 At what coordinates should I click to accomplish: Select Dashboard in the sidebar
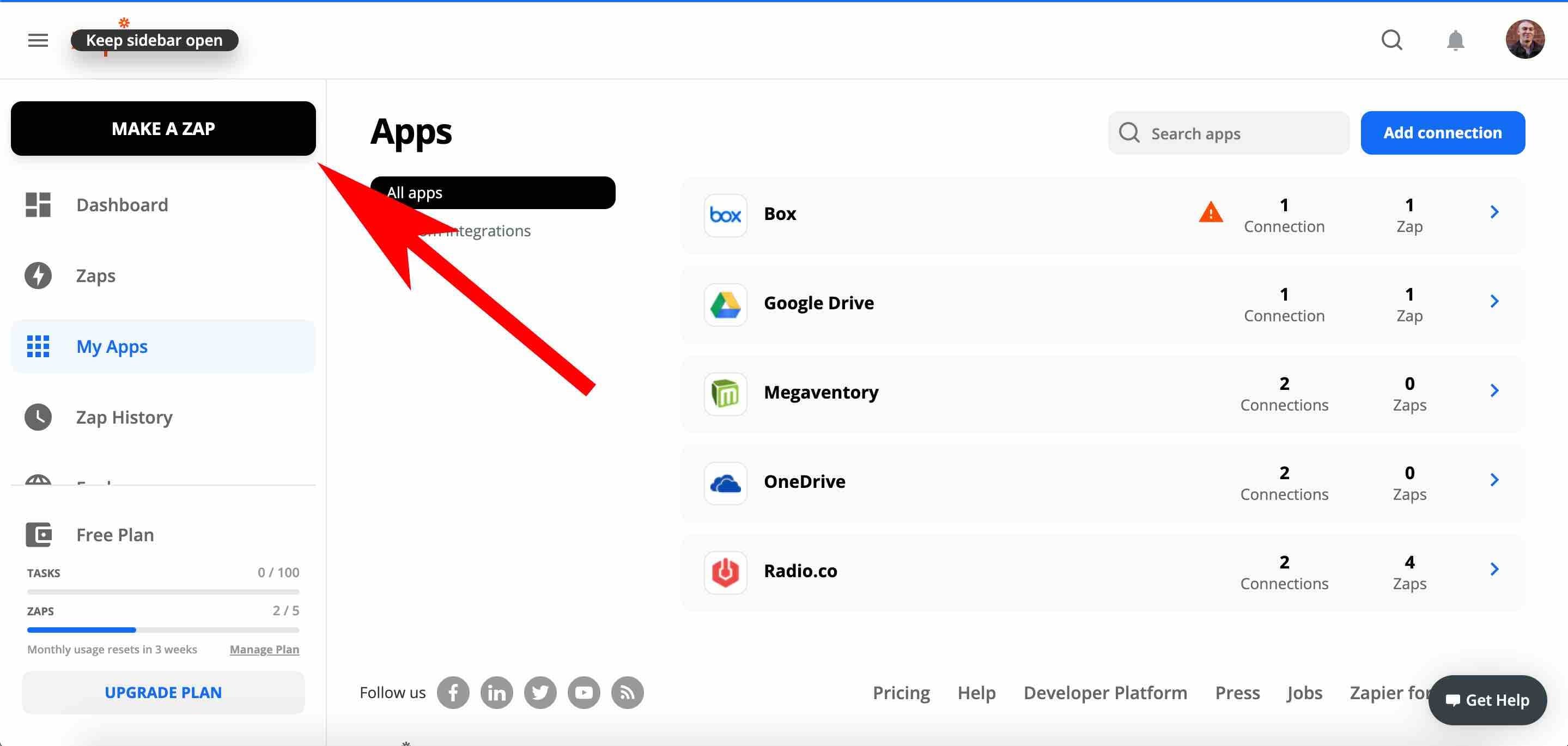[x=121, y=204]
